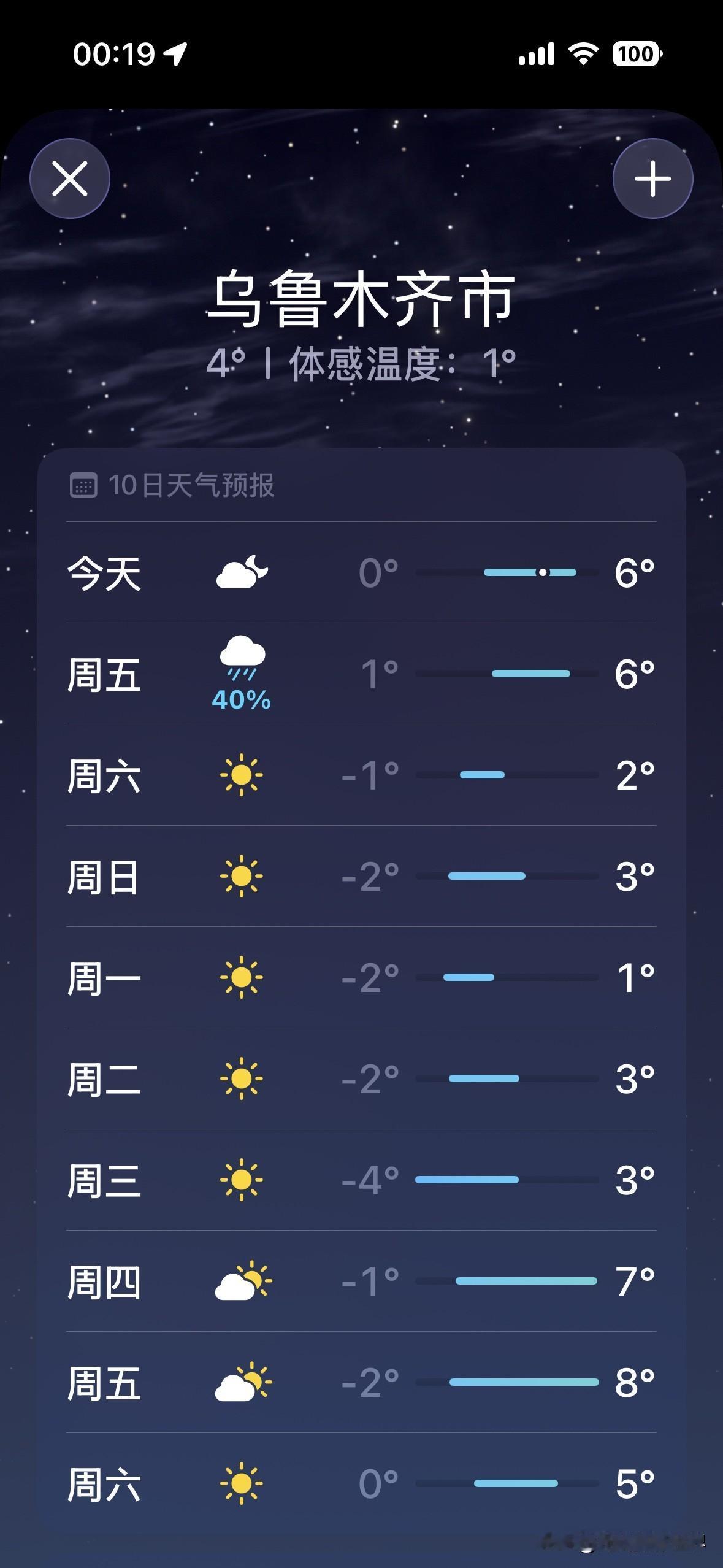Tap the 周三 temperature range bar
723x1568 pixels.
pos(507,1180)
